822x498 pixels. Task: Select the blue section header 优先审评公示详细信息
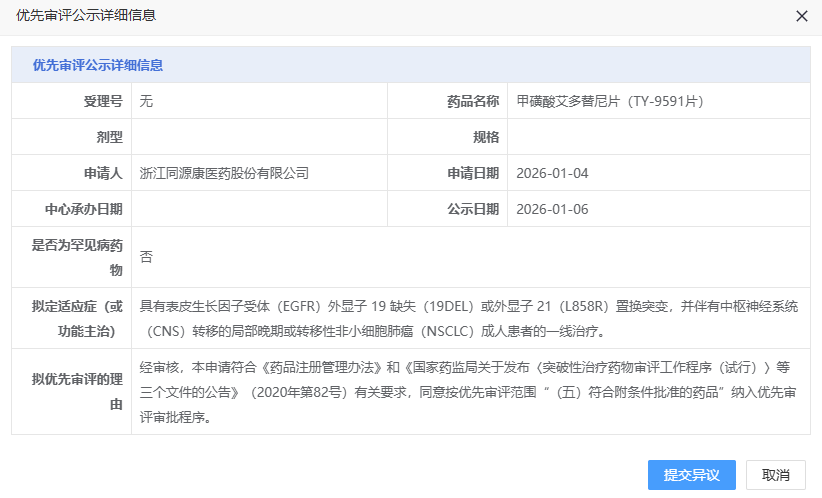point(98,65)
